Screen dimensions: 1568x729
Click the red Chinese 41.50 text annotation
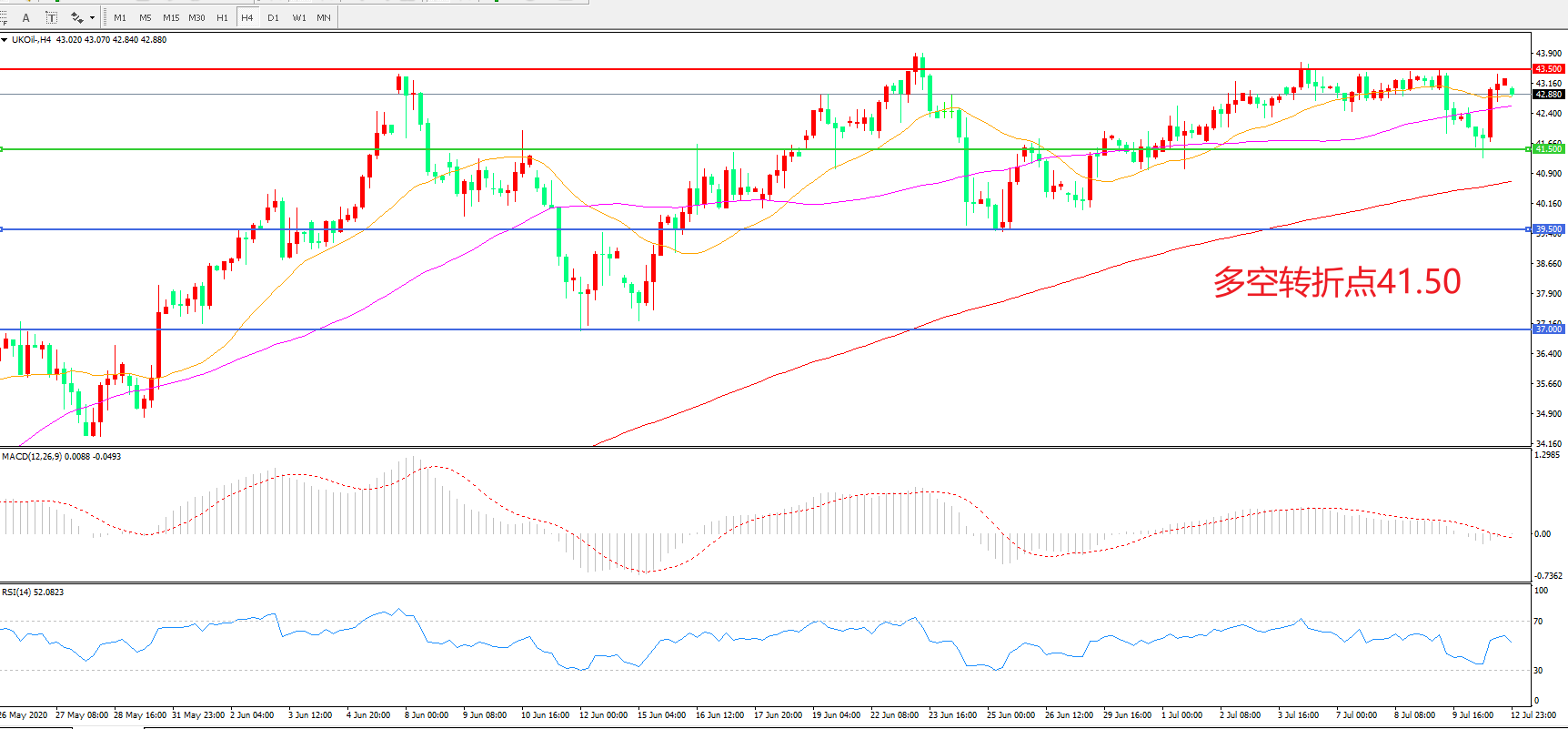(1337, 282)
